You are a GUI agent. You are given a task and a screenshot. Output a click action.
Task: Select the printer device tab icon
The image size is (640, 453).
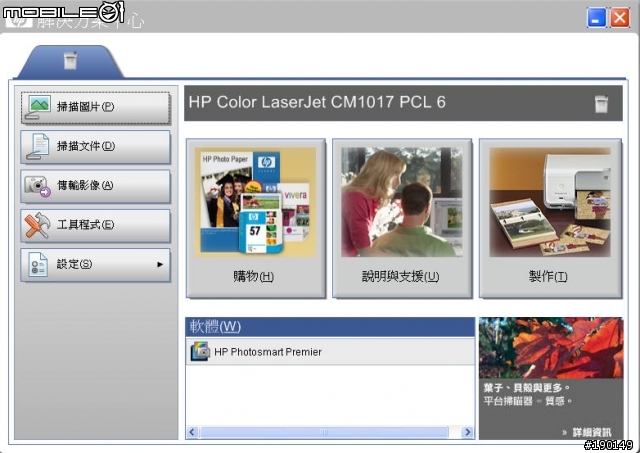tap(71, 60)
